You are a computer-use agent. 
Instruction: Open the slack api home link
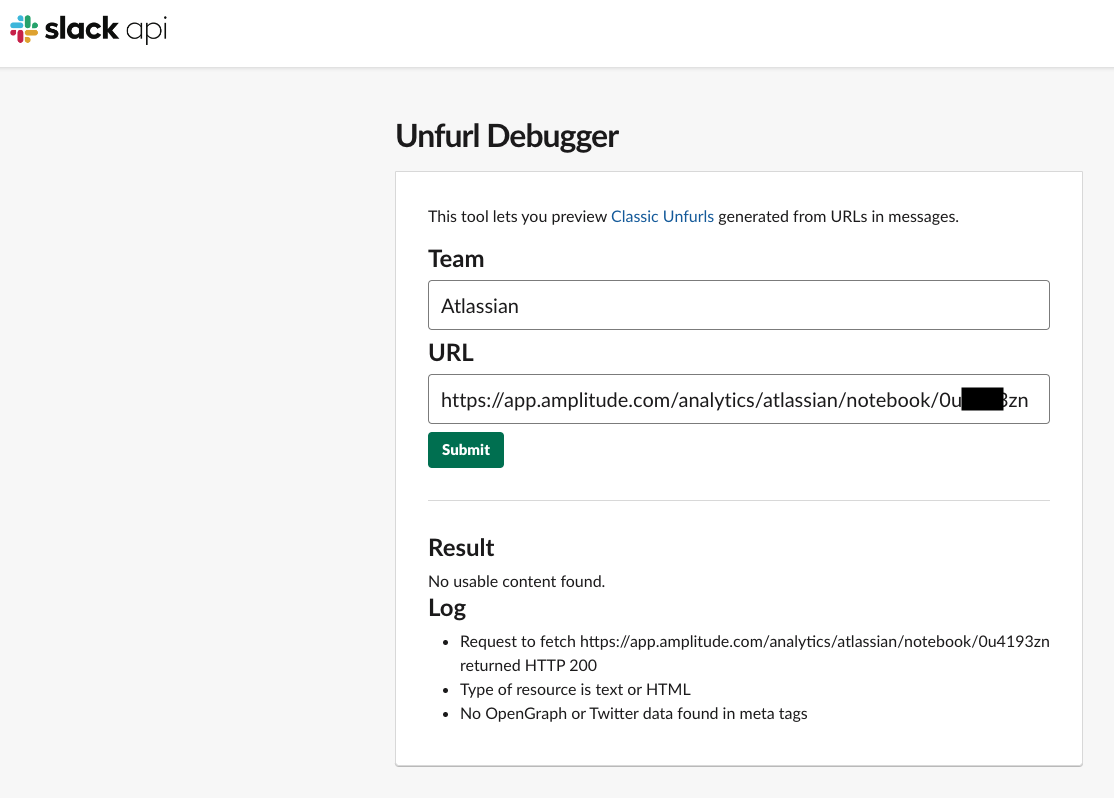tap(89, 29)
